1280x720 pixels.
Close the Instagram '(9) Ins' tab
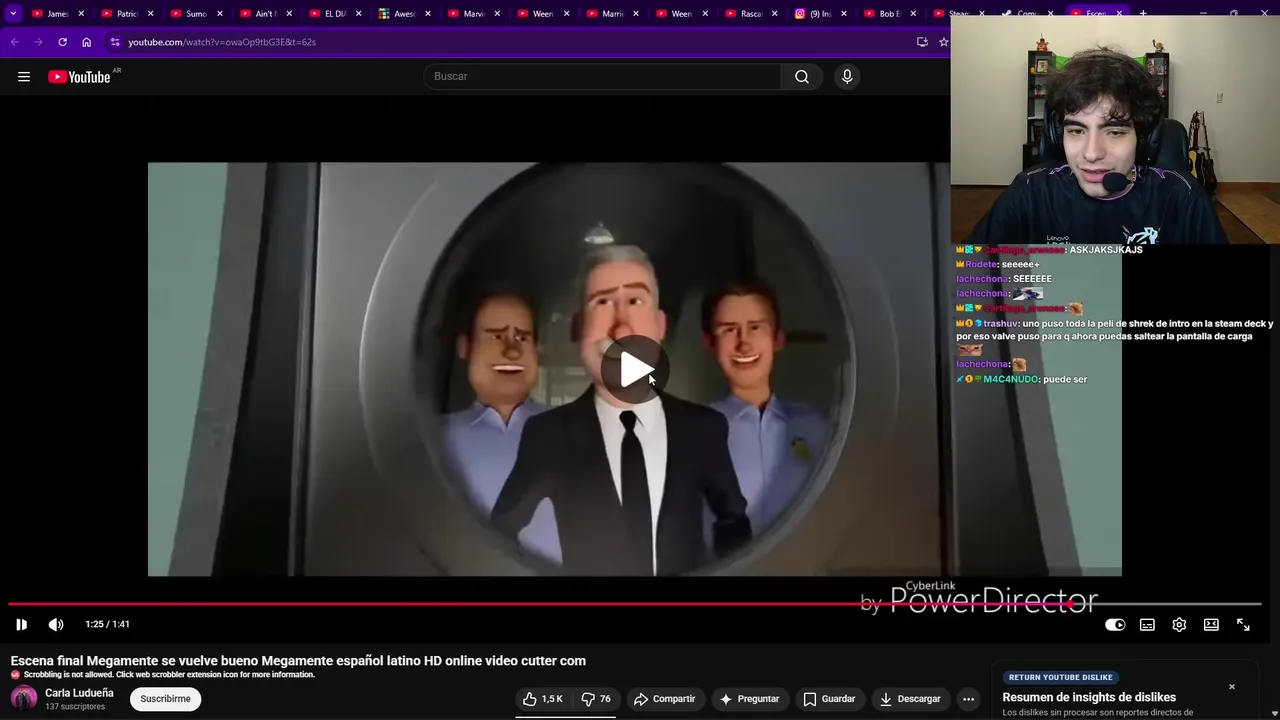point(843,14)
